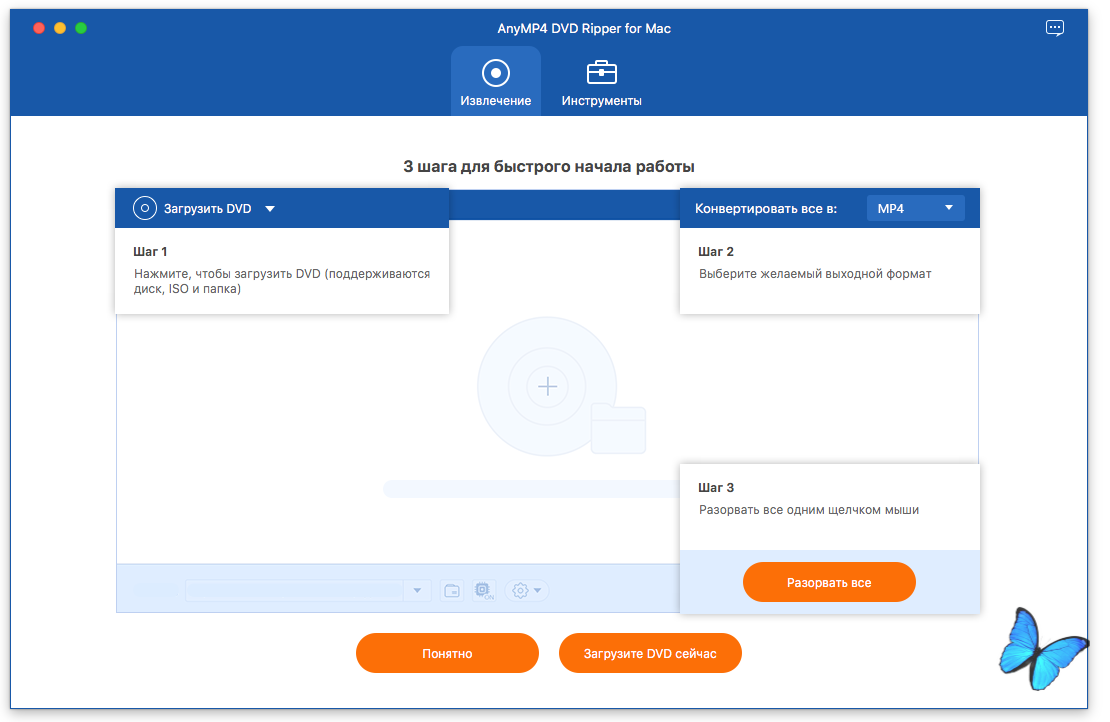This screenshot has height=722, width=1110.
Task: Click the Загрузите DVD сейчас button
Action: 650,653
